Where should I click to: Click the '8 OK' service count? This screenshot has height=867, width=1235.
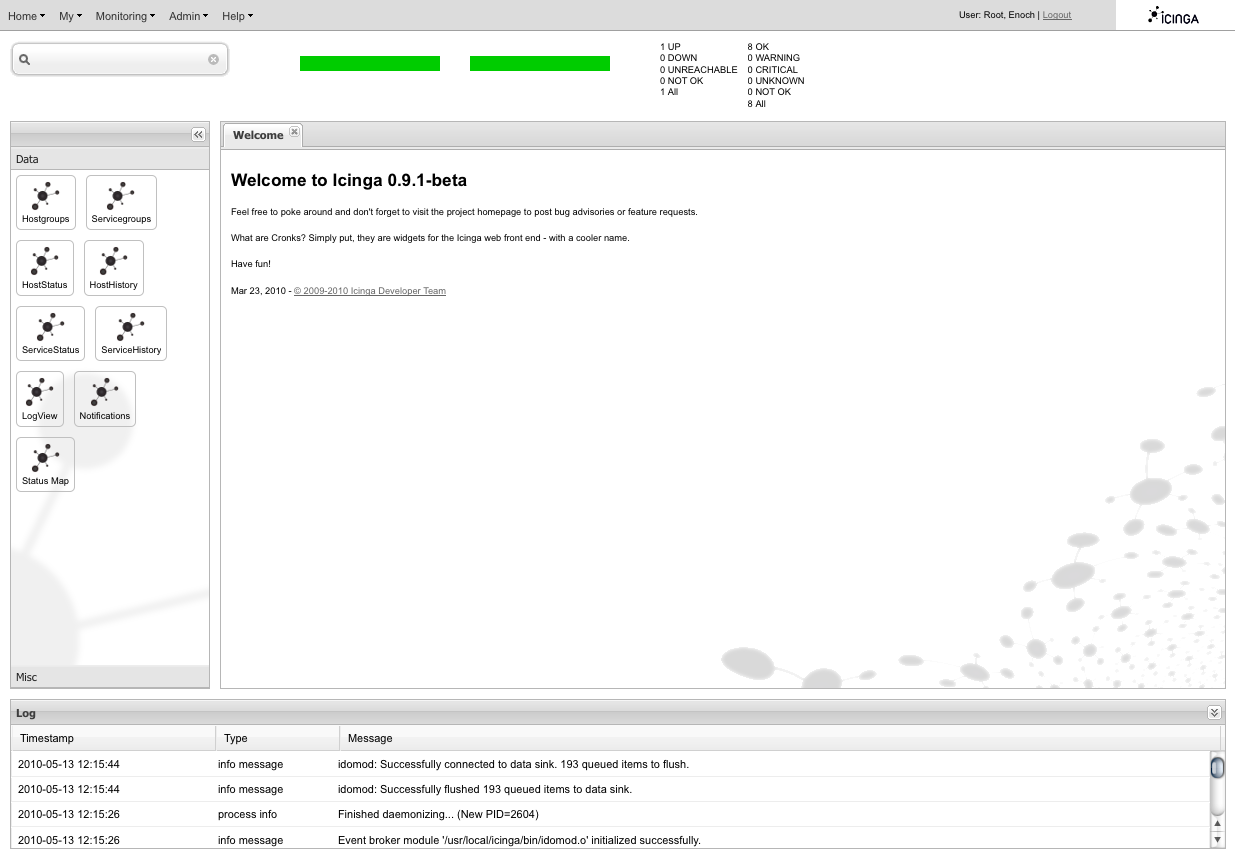point(758,47)
